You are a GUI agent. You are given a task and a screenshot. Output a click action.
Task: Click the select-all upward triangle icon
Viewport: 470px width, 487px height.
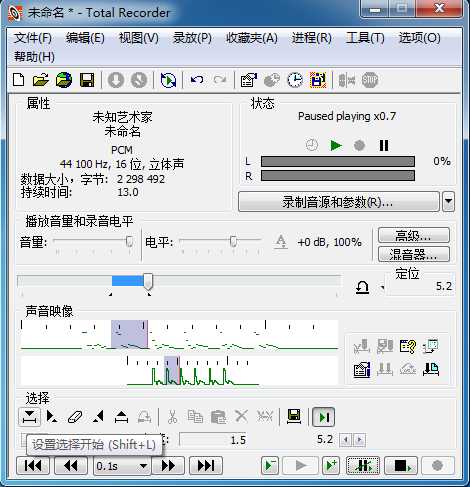coord(121,417)
